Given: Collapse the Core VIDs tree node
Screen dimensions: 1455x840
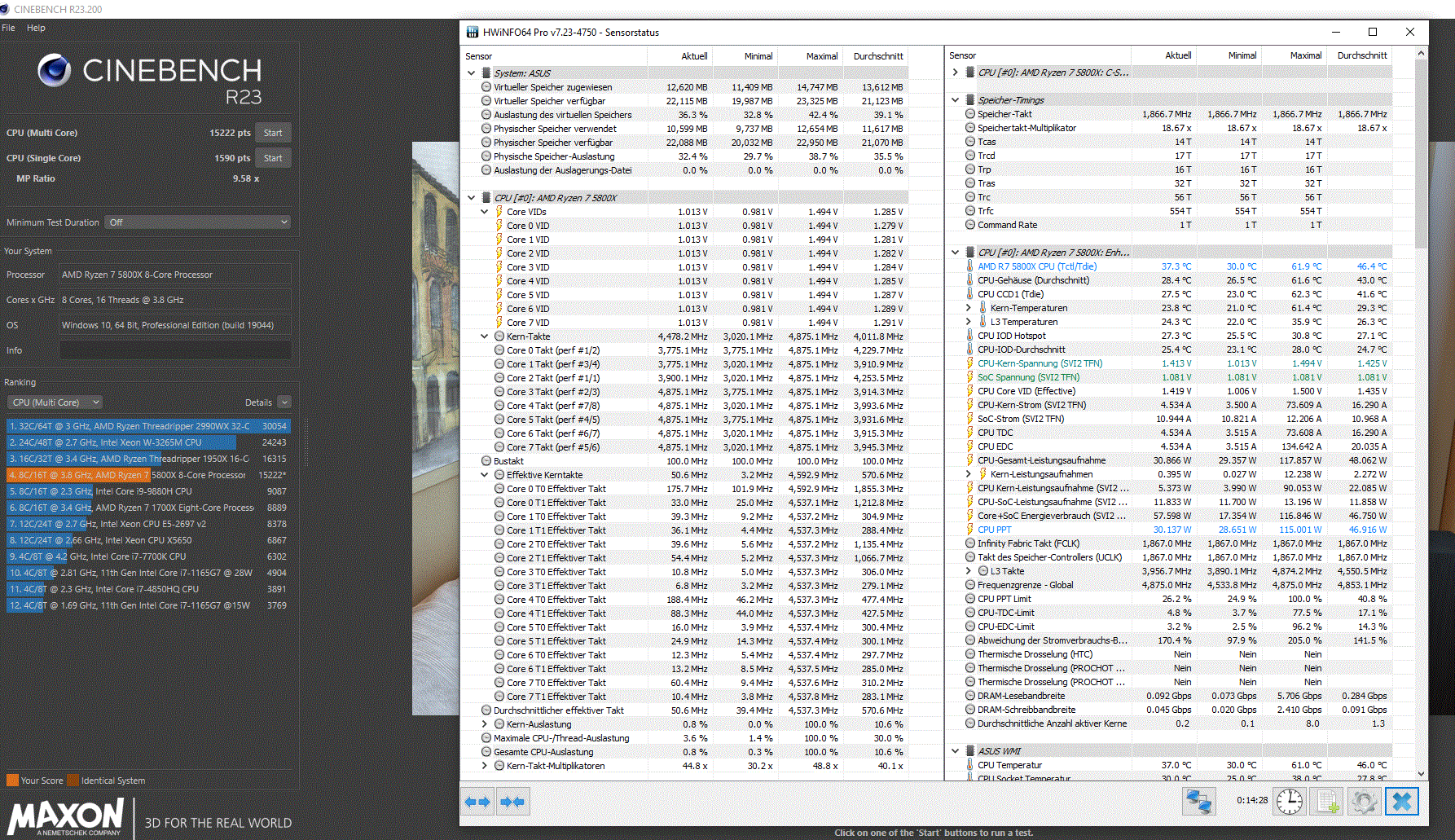Looking at the screenshot, I should click(485, 212).
